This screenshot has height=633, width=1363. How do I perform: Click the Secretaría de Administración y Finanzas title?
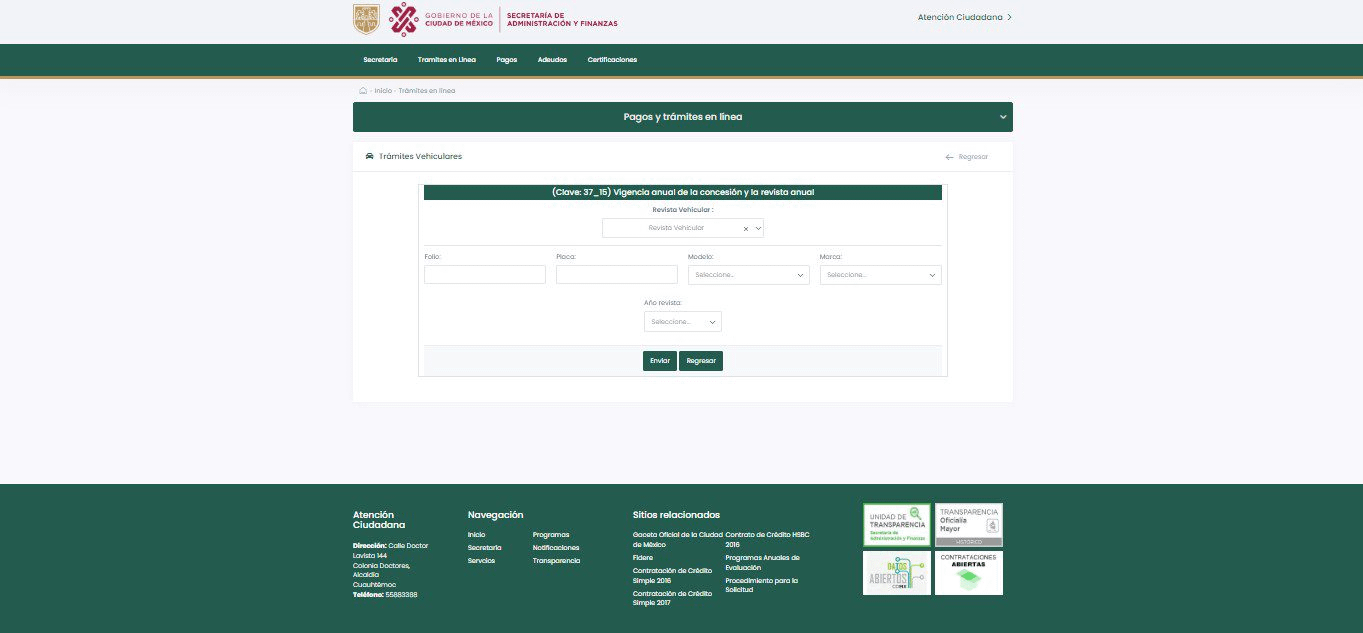tap(562, 19)
